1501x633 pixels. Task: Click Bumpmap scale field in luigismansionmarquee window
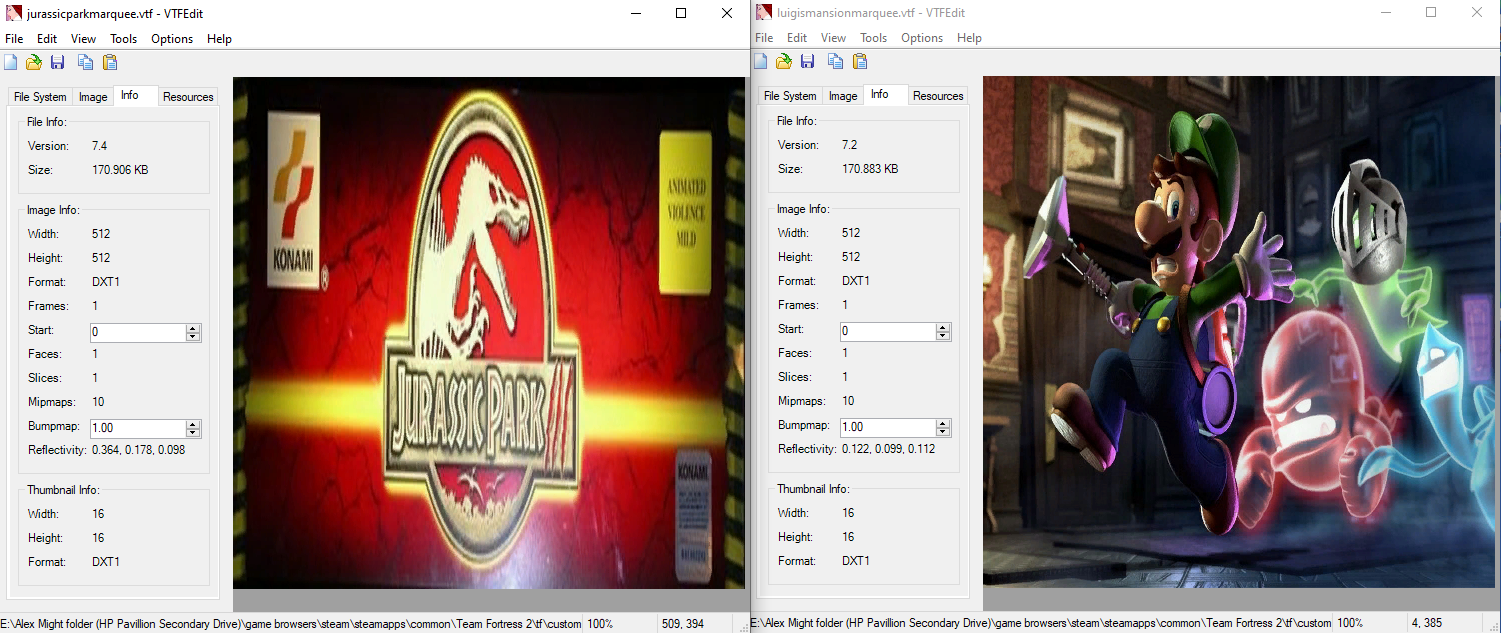[887, 427]
